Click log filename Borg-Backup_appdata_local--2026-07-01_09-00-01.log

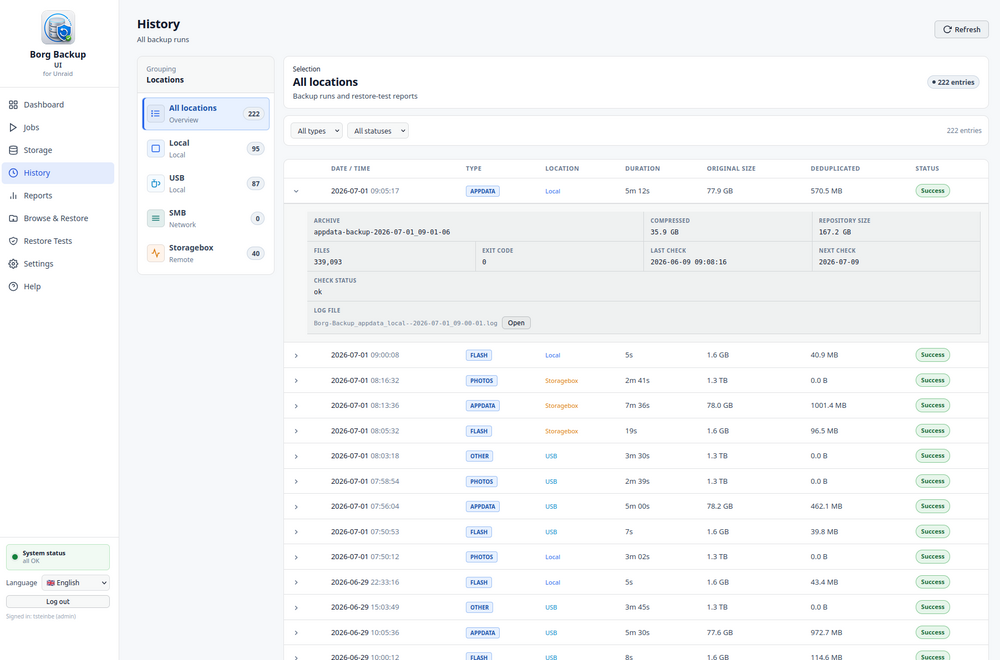tap(405, 323)
